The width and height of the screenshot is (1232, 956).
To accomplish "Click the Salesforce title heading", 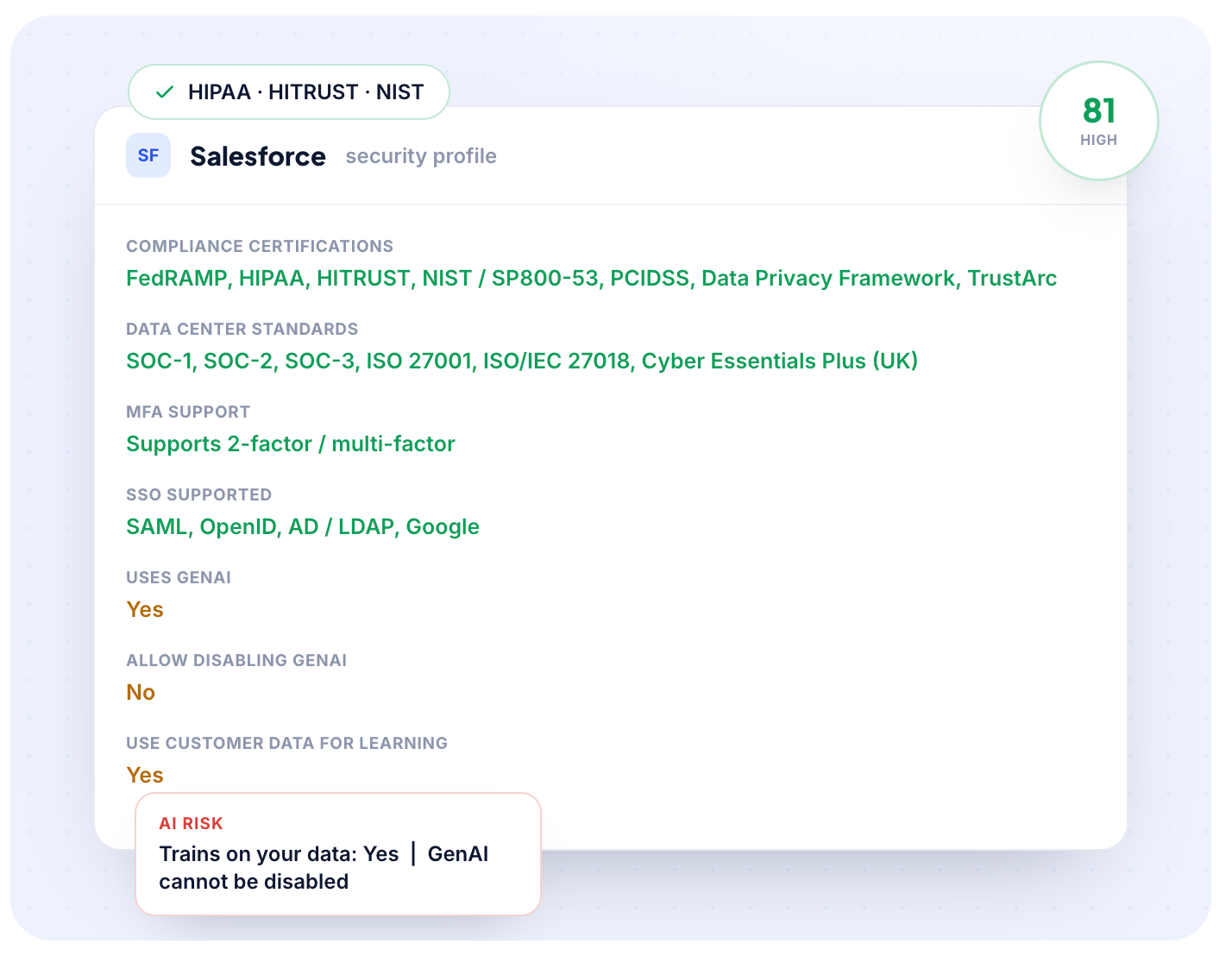I will click(258, 156).
